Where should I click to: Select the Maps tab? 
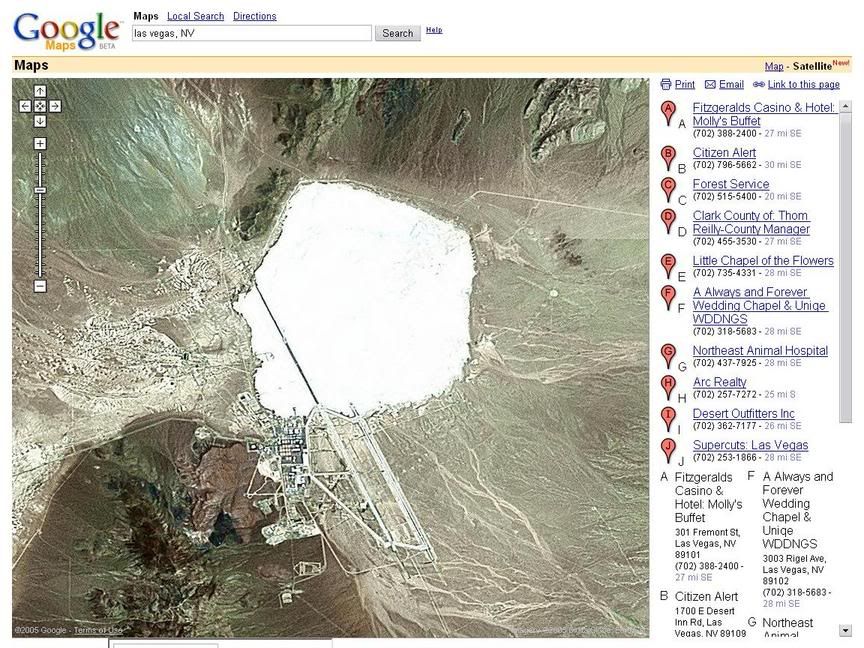(x=145, y=16)
